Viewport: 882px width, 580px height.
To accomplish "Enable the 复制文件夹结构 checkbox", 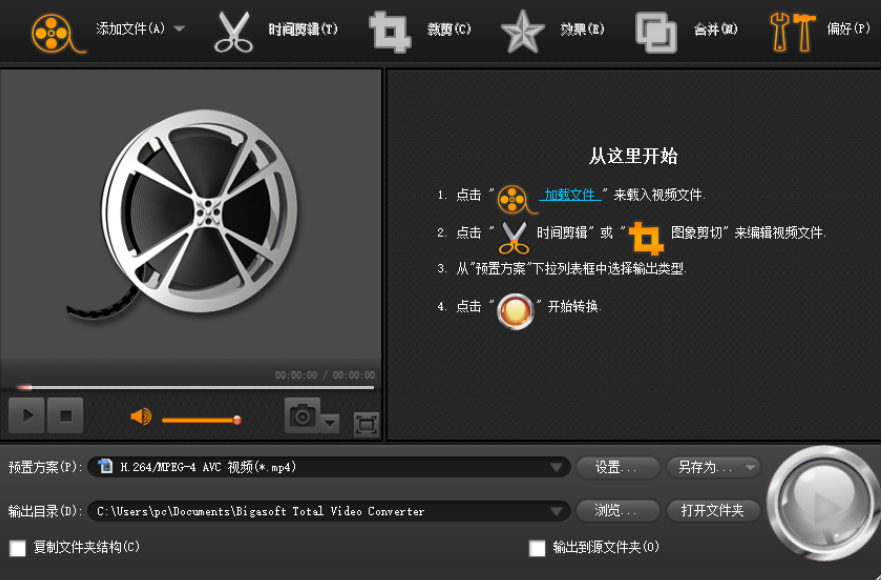I will pos(17,548).
